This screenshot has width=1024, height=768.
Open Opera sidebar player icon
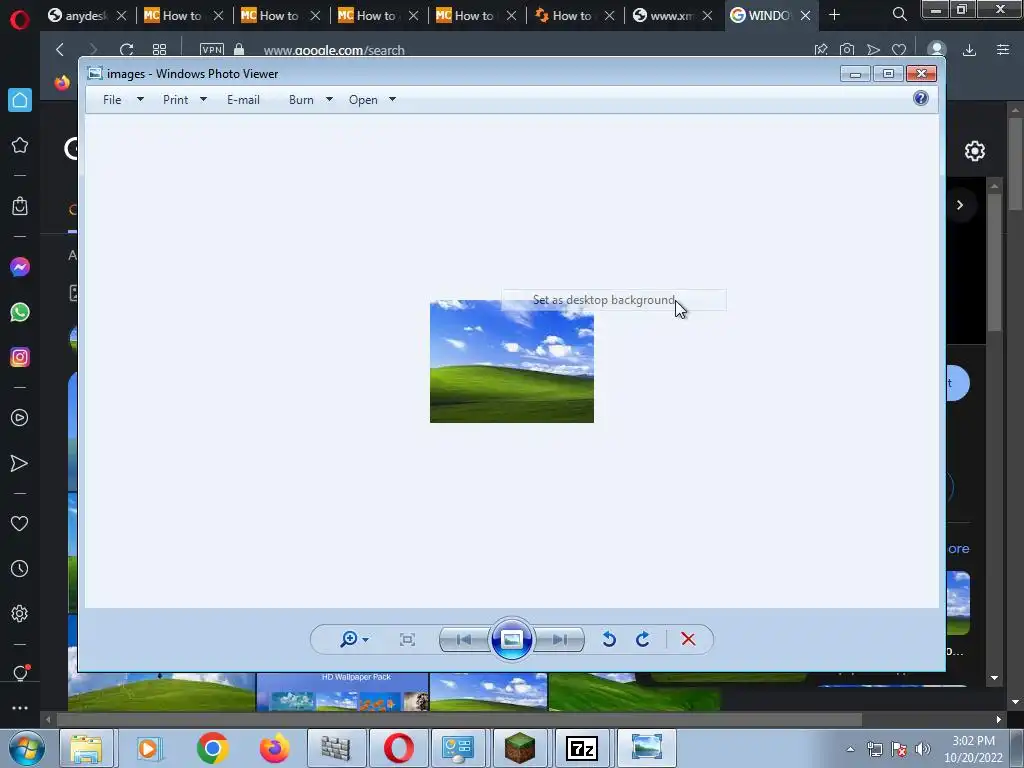[20, 418]
